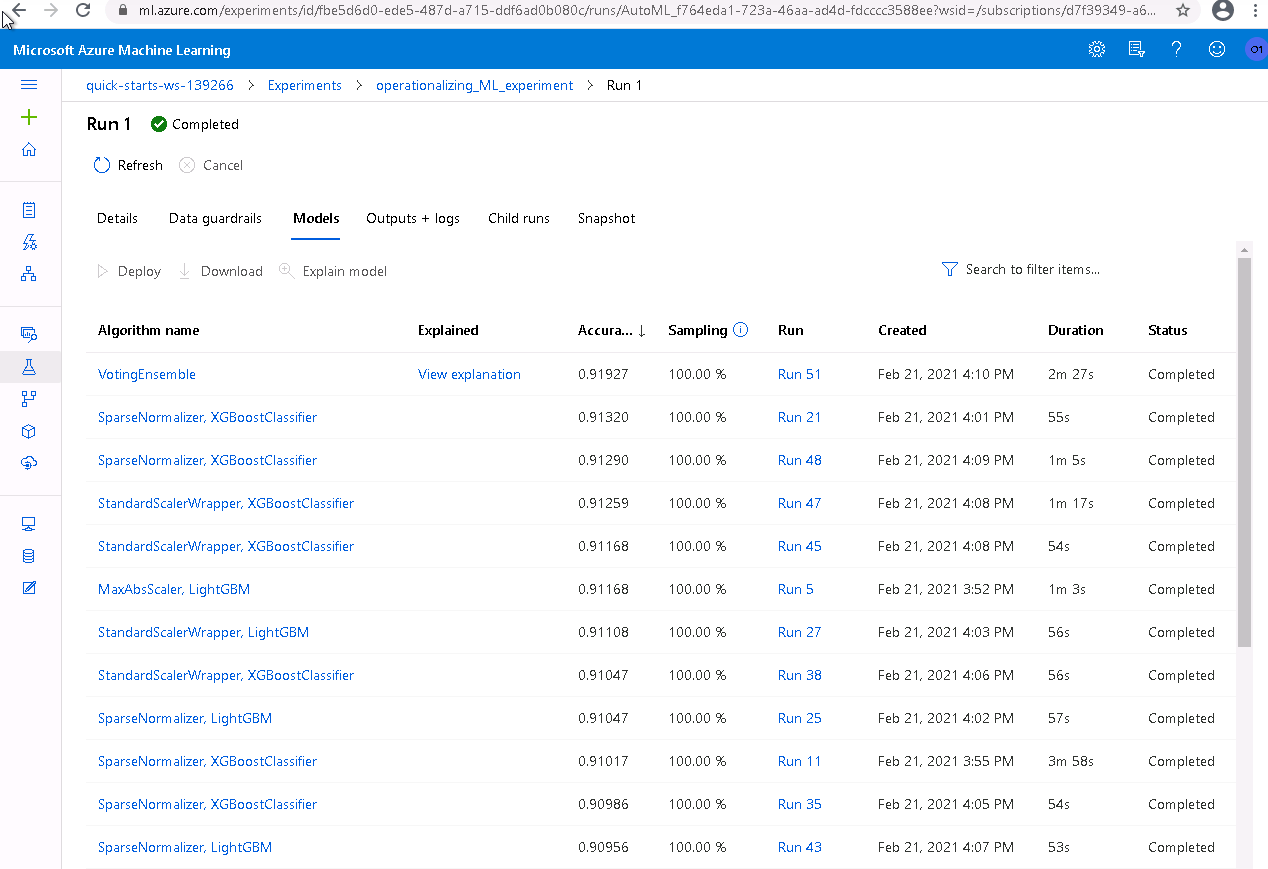Open the Endpoints cloud icon
Viewport: 1268px width, 869px height.
click(x=29, y=463)
